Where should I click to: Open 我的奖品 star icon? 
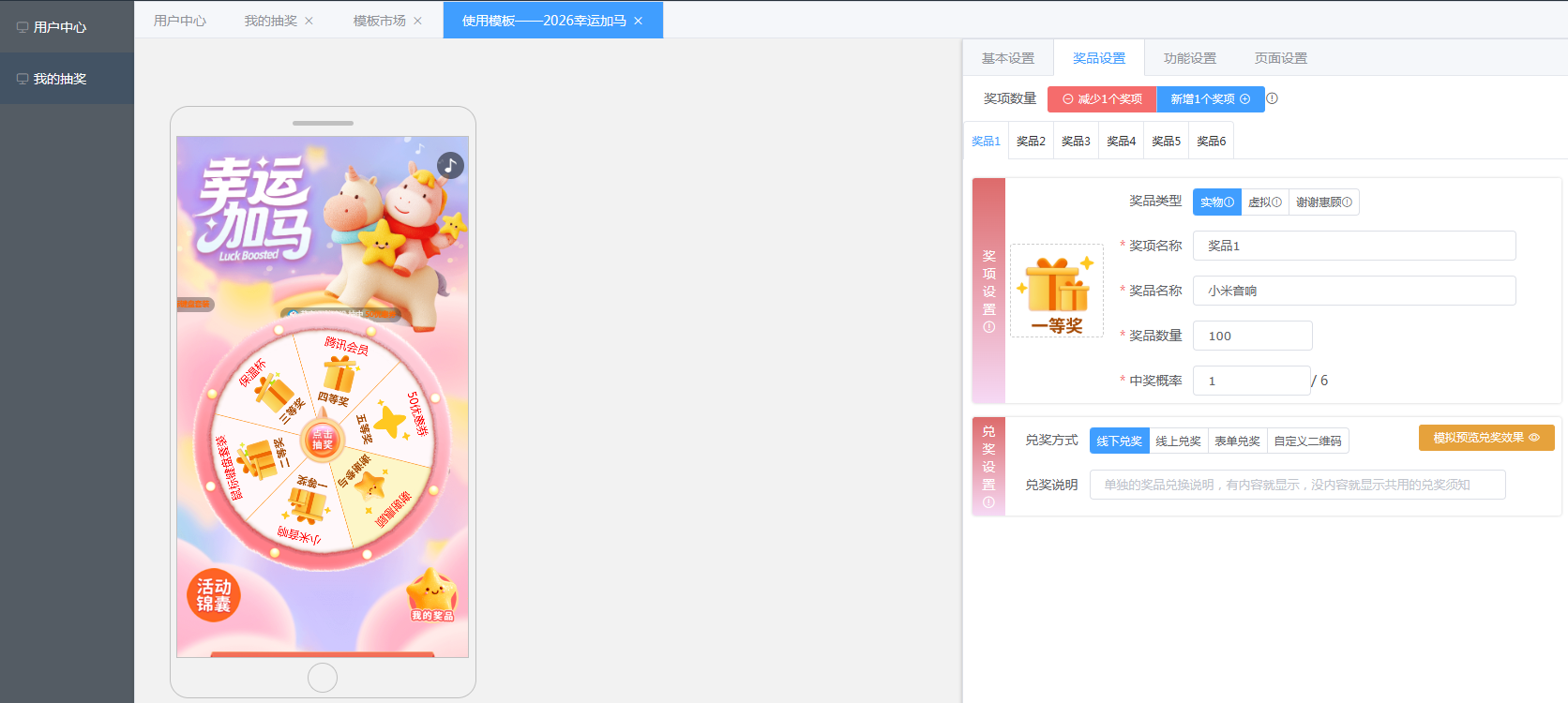point(431,595)
